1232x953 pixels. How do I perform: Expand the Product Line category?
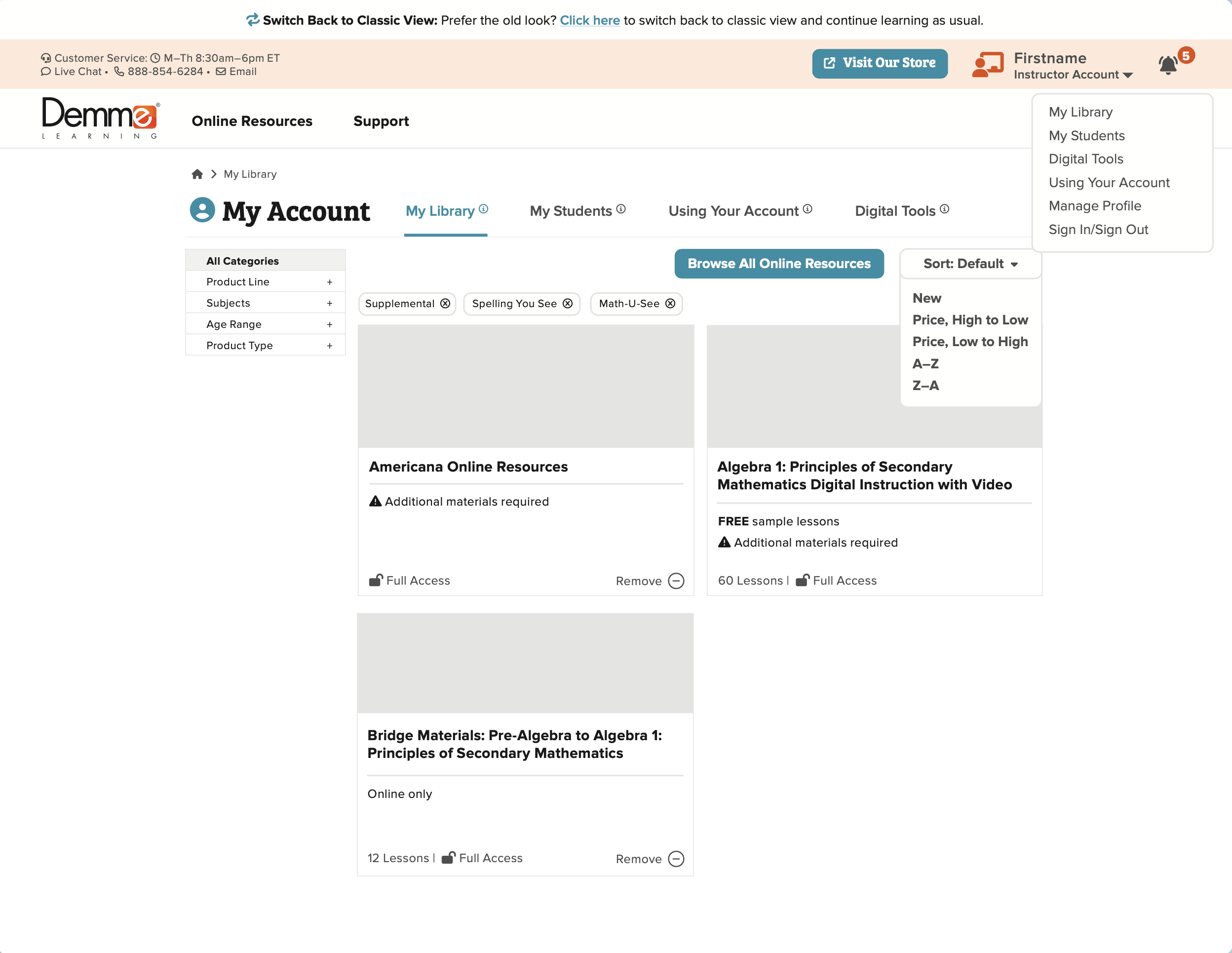265,281
